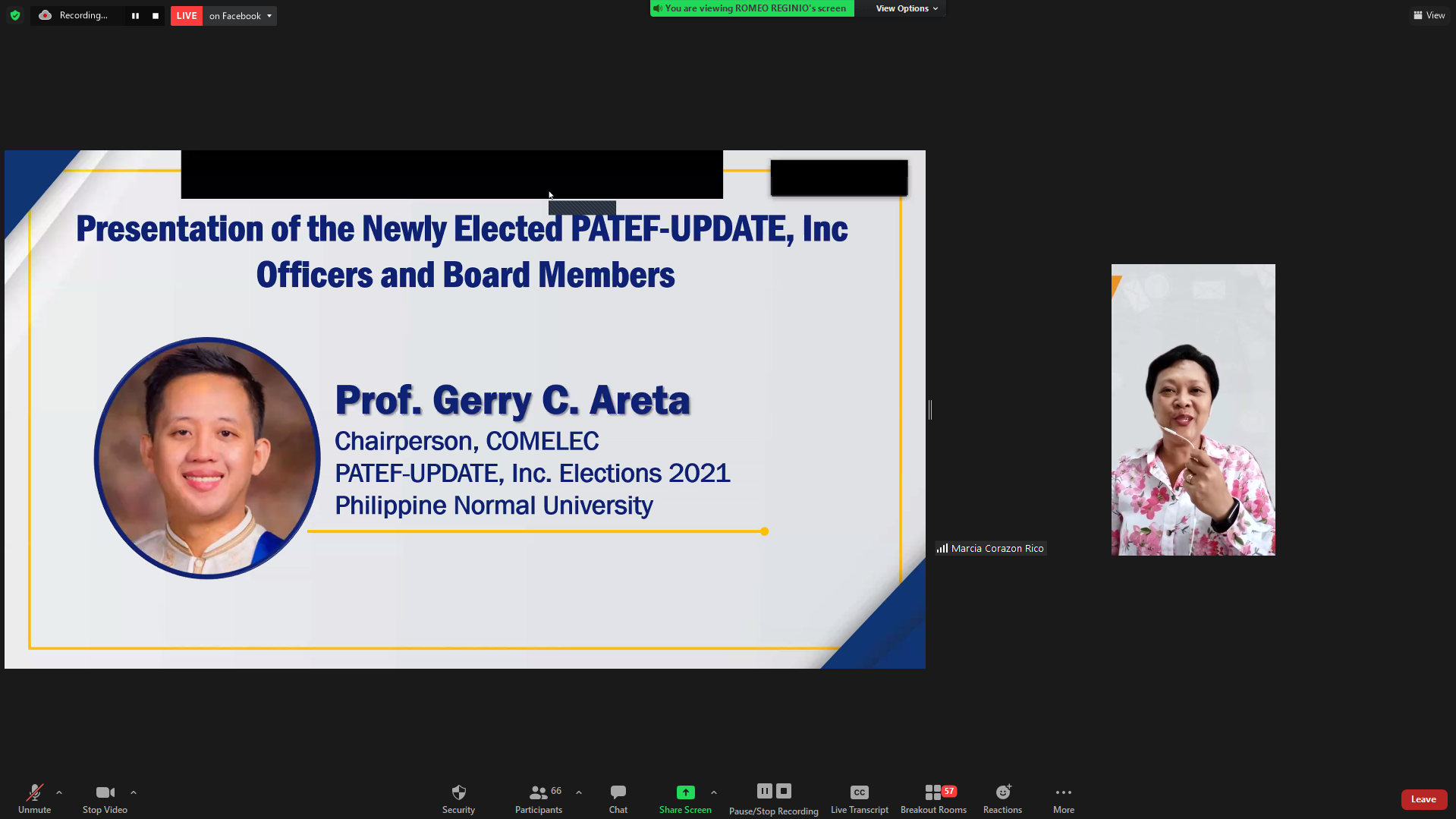Expand the LIVE on Facebook dropdown
The width and height of the screenshot is (1456, 819).
click(x=269, y=16)
